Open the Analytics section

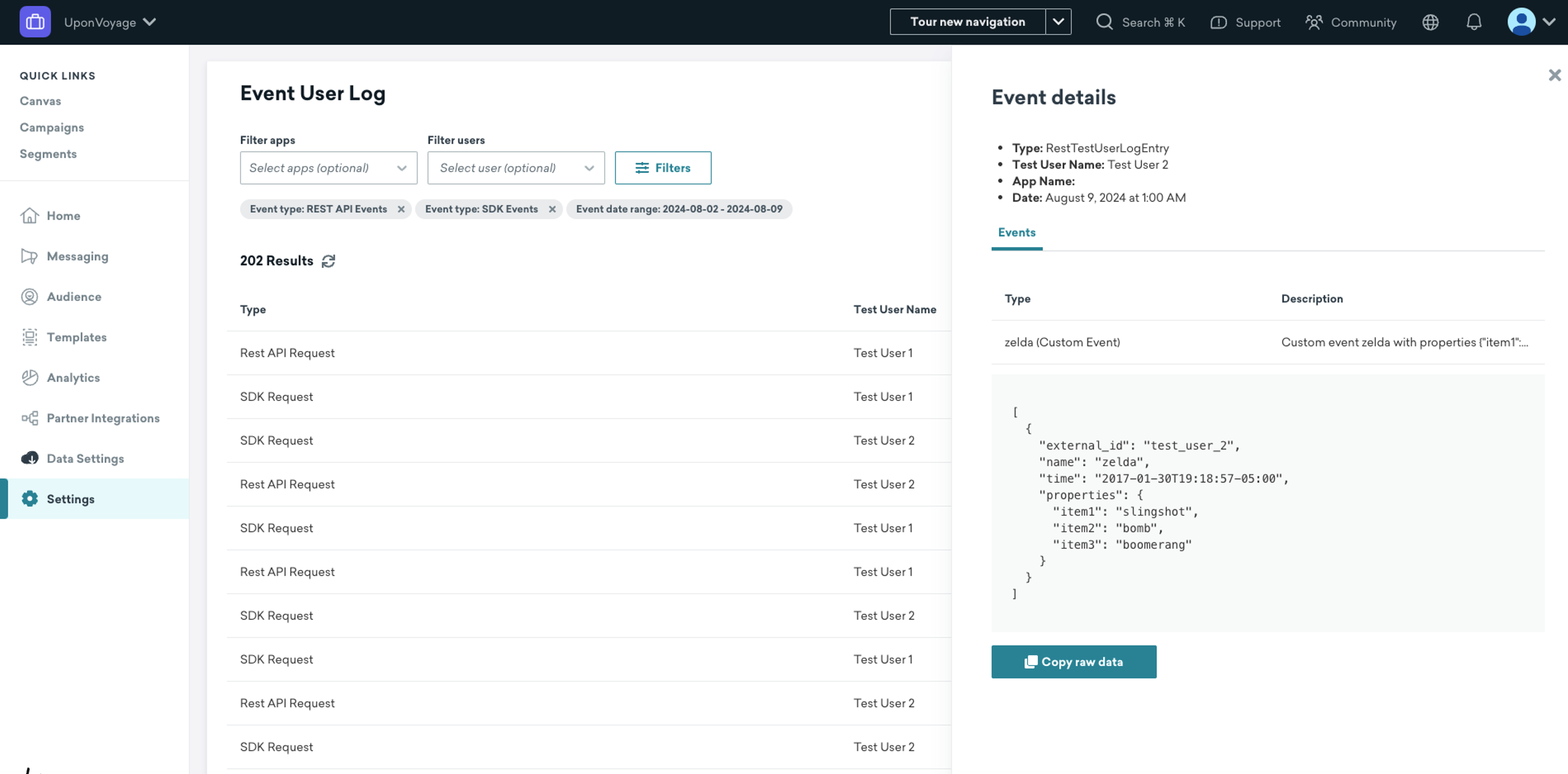(x=73, y=377)
